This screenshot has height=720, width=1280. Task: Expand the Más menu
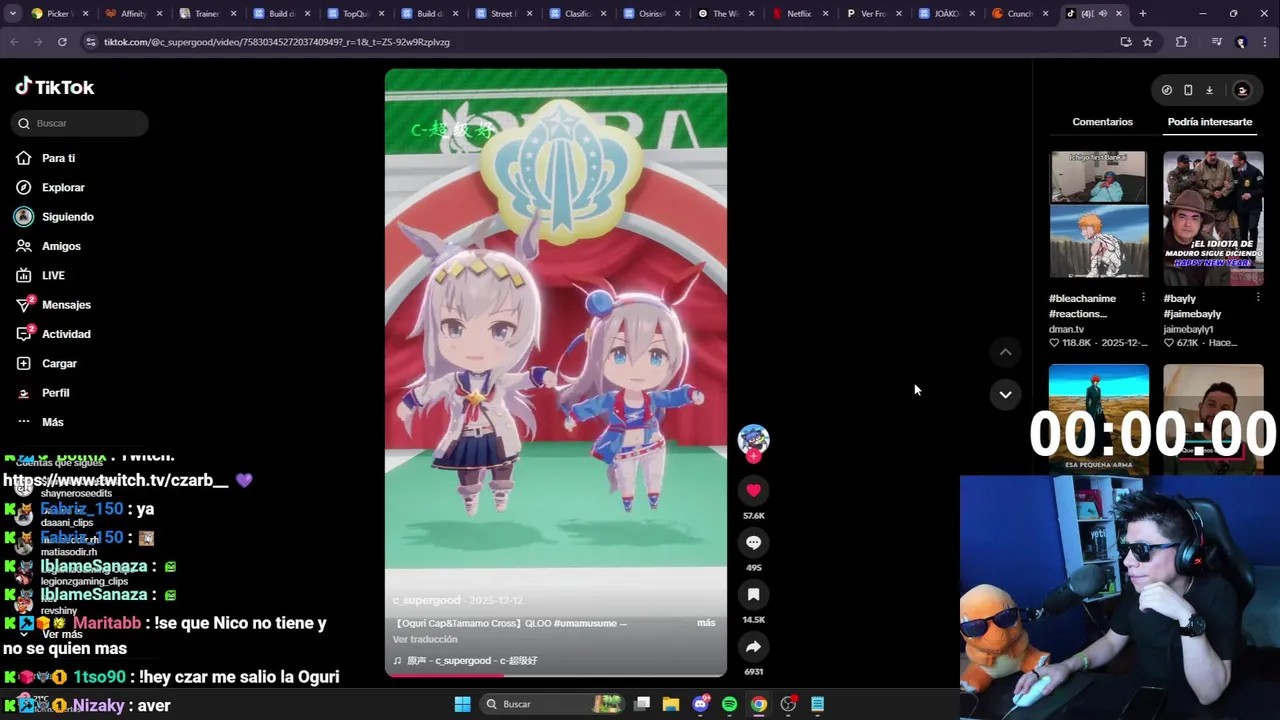pyautogui.click(x=52, y=422)
